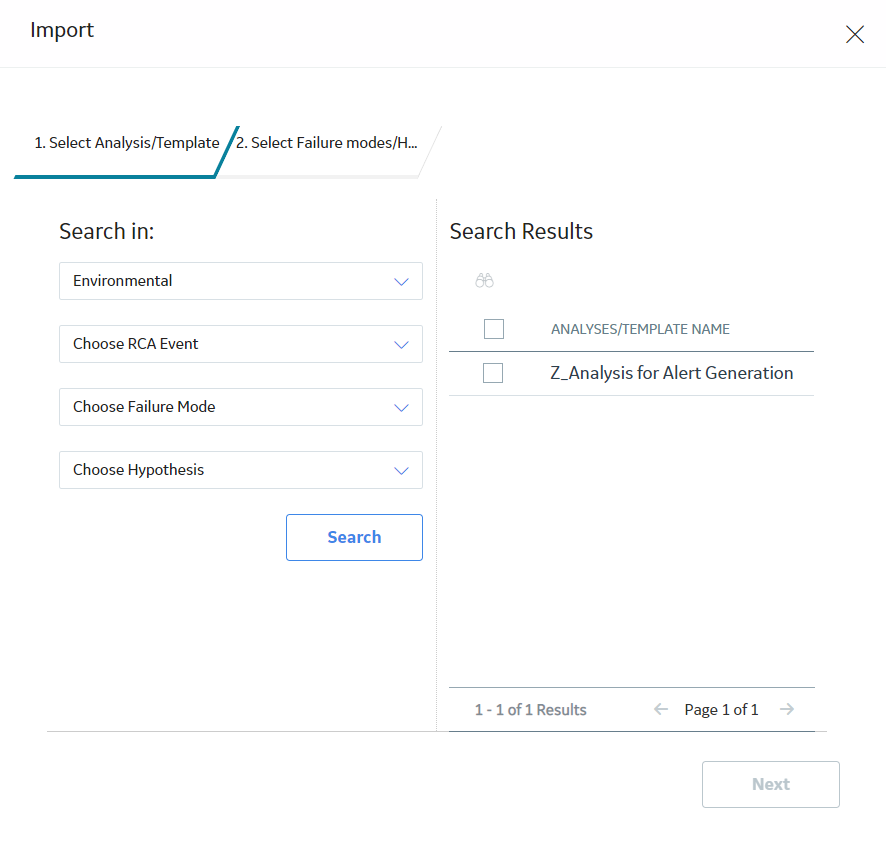
Task: Click the binoculars search icon in results
Action: pos(484,280)
